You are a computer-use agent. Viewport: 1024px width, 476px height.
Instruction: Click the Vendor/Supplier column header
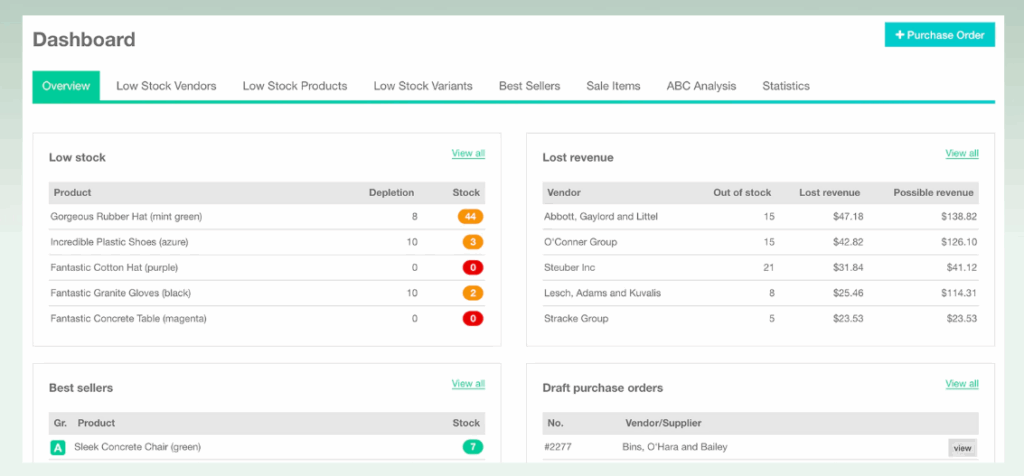664,423
